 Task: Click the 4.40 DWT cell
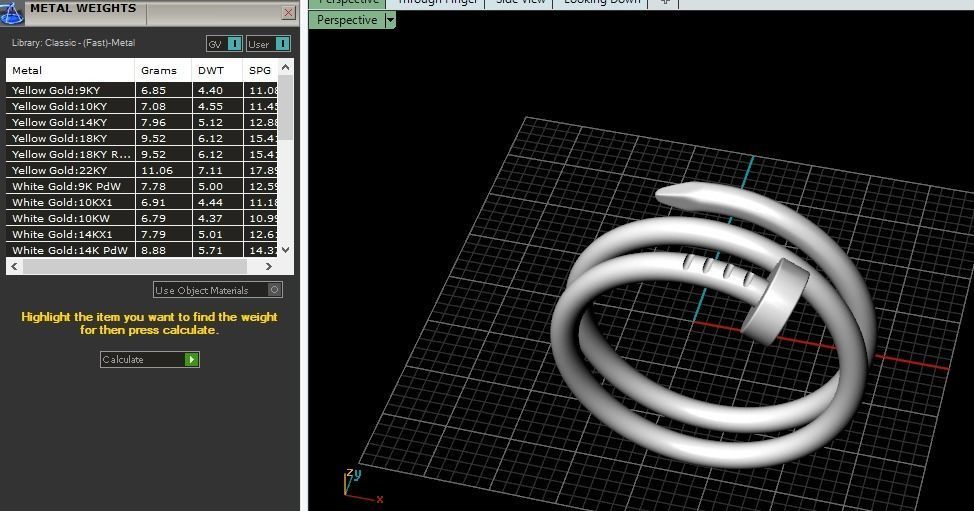217,90
